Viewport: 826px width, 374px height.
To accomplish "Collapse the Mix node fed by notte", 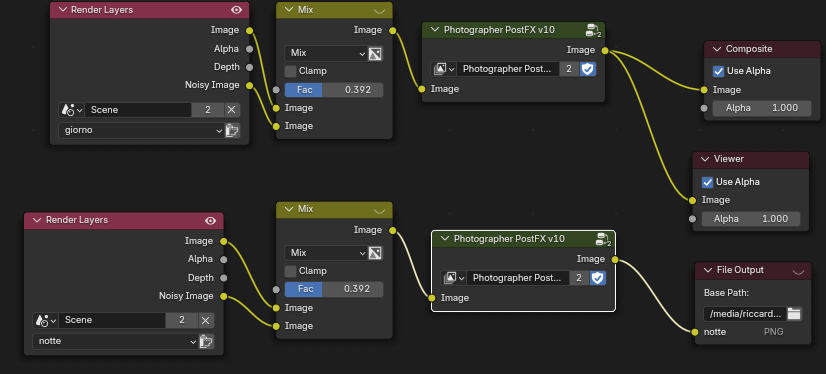I will coord(289,209).
